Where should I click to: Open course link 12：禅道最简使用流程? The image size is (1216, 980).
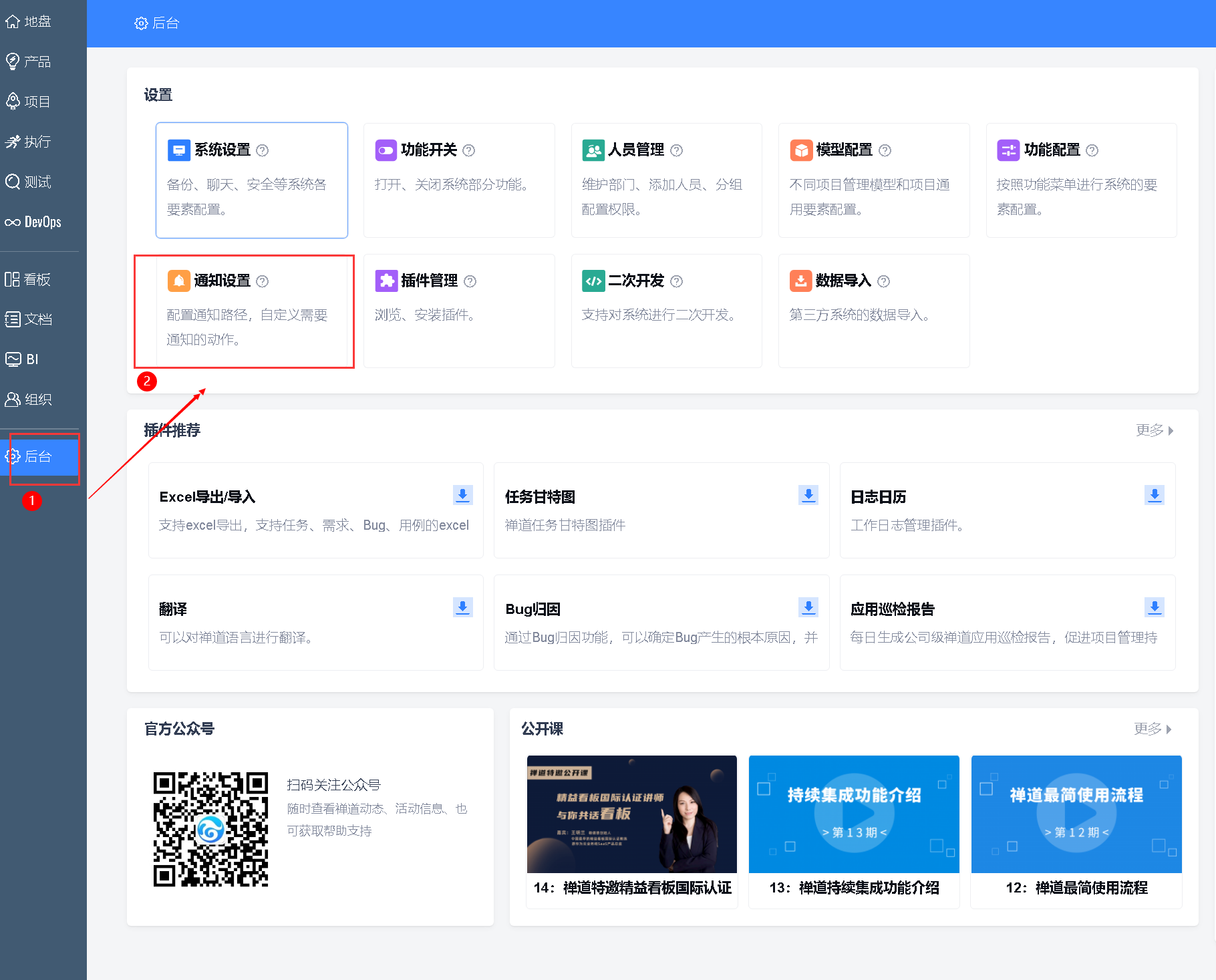1076,888
